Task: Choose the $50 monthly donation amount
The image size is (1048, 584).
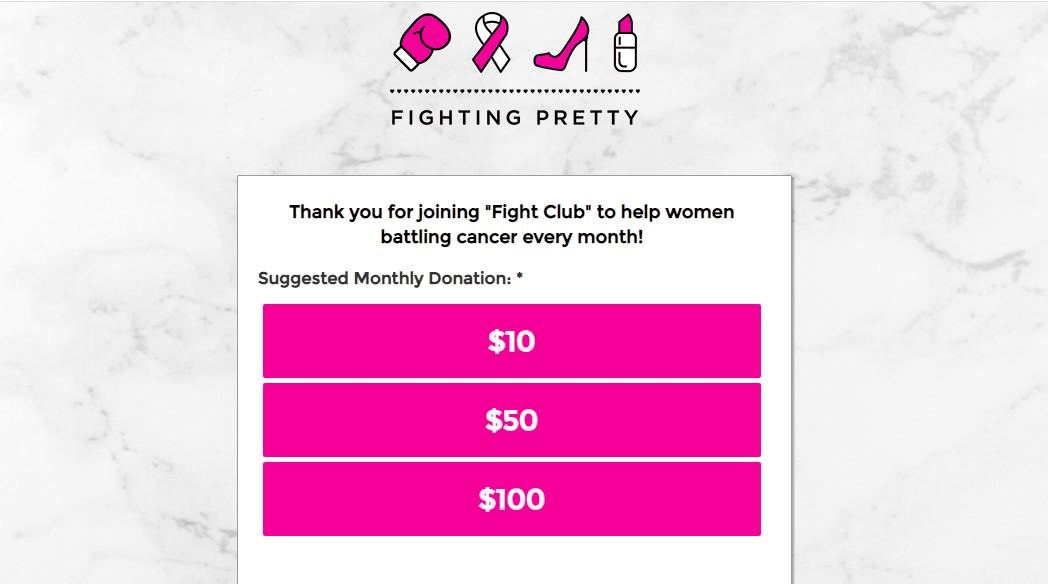Action: pos(511,420)
